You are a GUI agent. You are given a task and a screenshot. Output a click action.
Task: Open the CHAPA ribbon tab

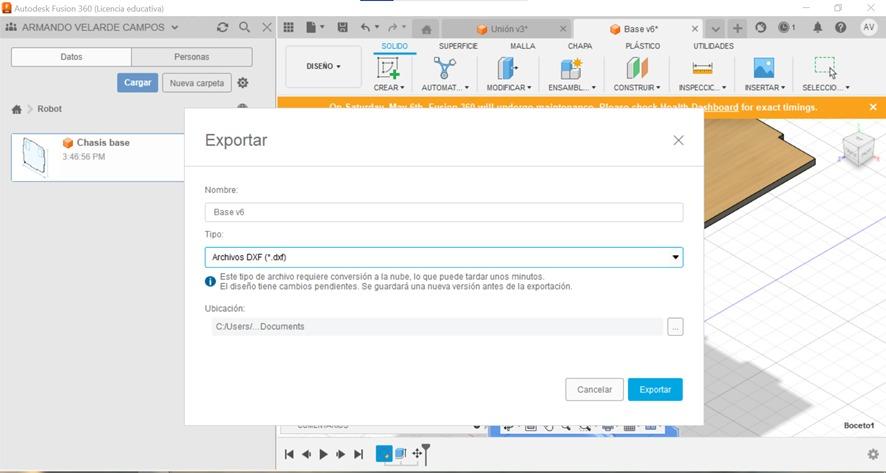click(x=580, y=46)
